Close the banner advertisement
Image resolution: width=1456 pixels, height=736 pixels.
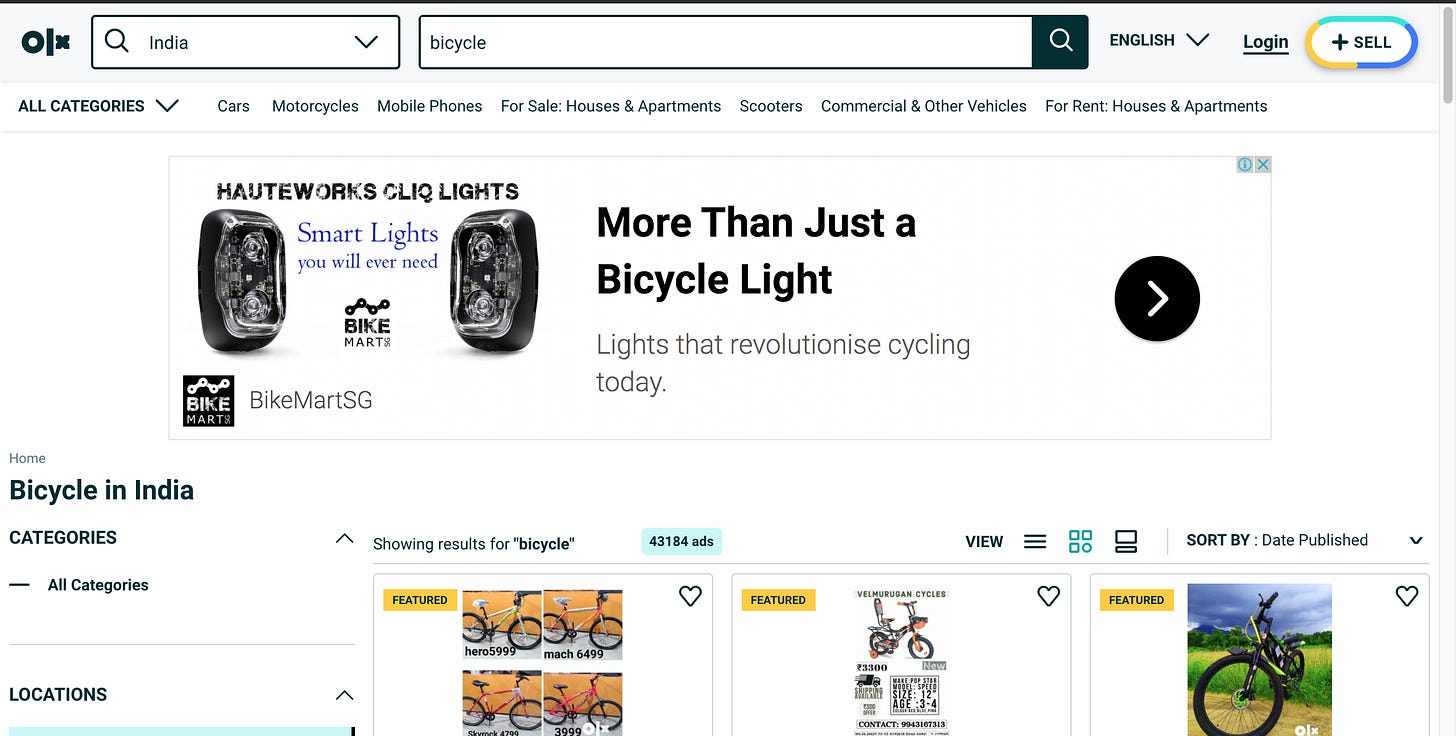pyautogui.click(x=1263, y=165)
